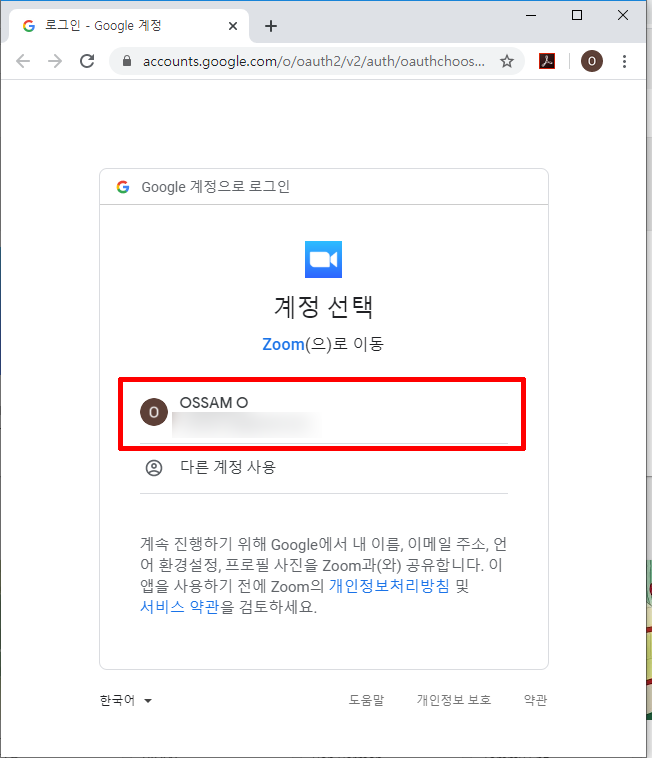Click the OSSAM O account avatar circle

[154, 412]
